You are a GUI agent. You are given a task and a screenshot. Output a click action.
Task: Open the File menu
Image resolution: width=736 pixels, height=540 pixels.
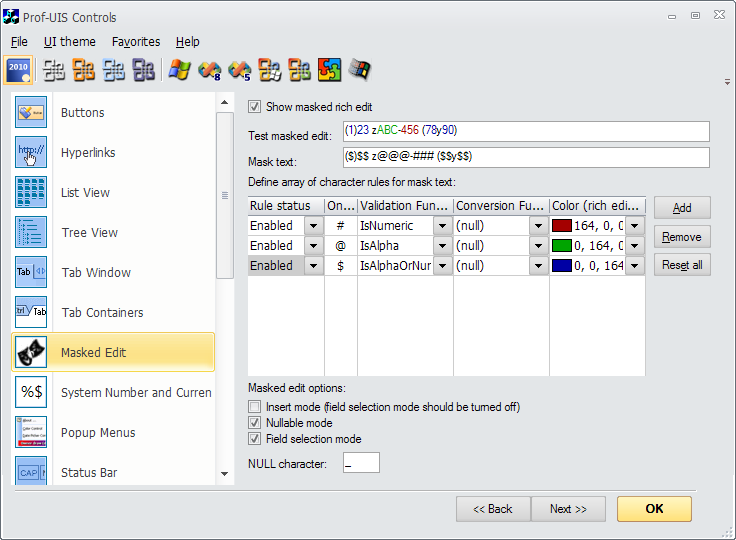pos(19,42)
